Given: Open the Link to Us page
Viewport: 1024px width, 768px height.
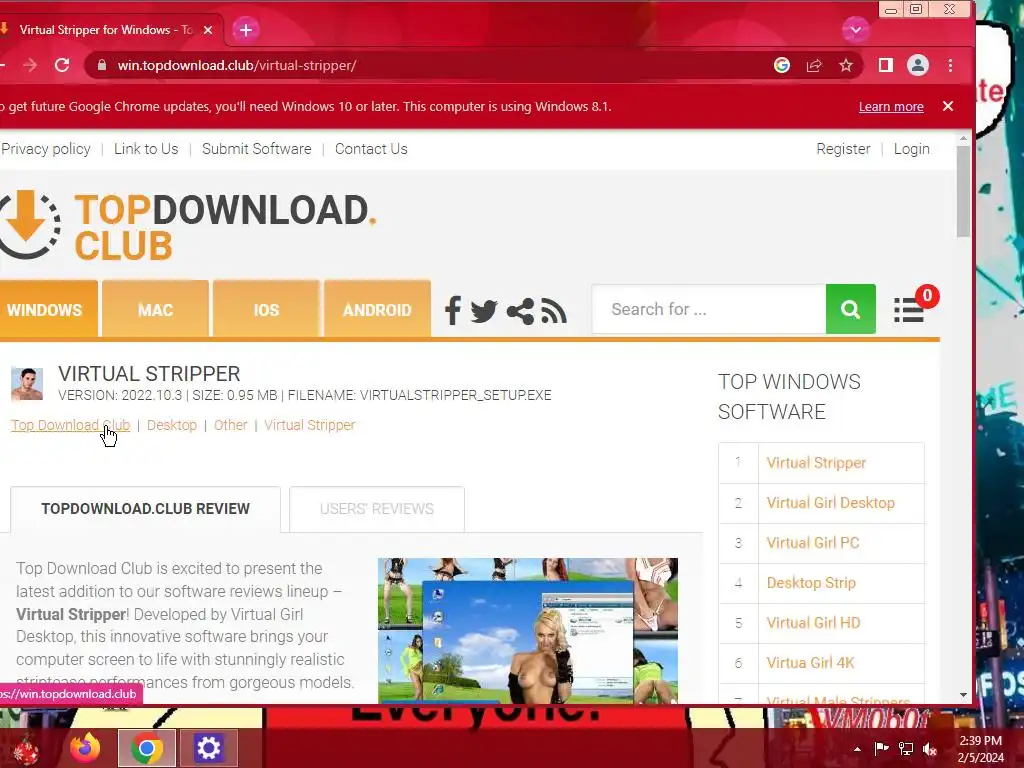Looking at the screenshot, I should 146,149.
